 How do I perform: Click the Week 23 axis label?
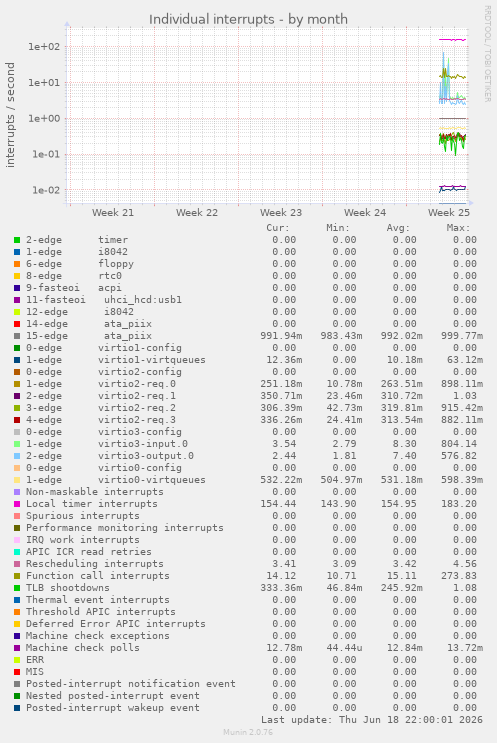tap(280, 213)
